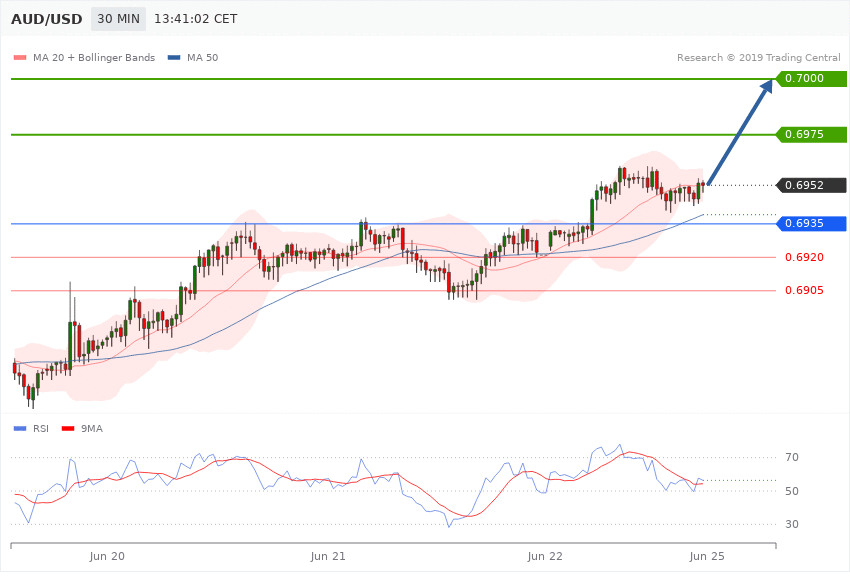Click the AUD/USD pair title
The height and width of the screenshot is (576, 850).
pos(47,19)
